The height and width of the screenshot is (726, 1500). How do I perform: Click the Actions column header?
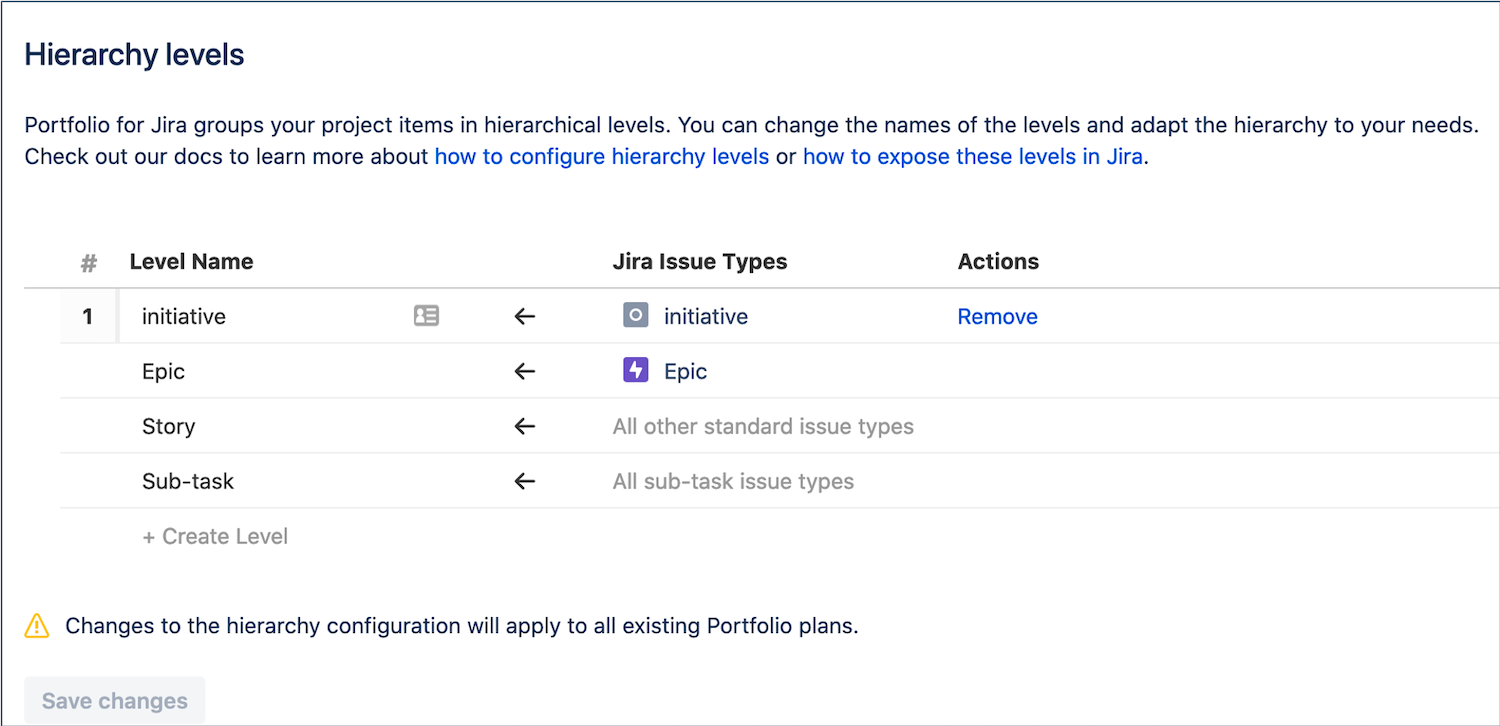[998, 261]
